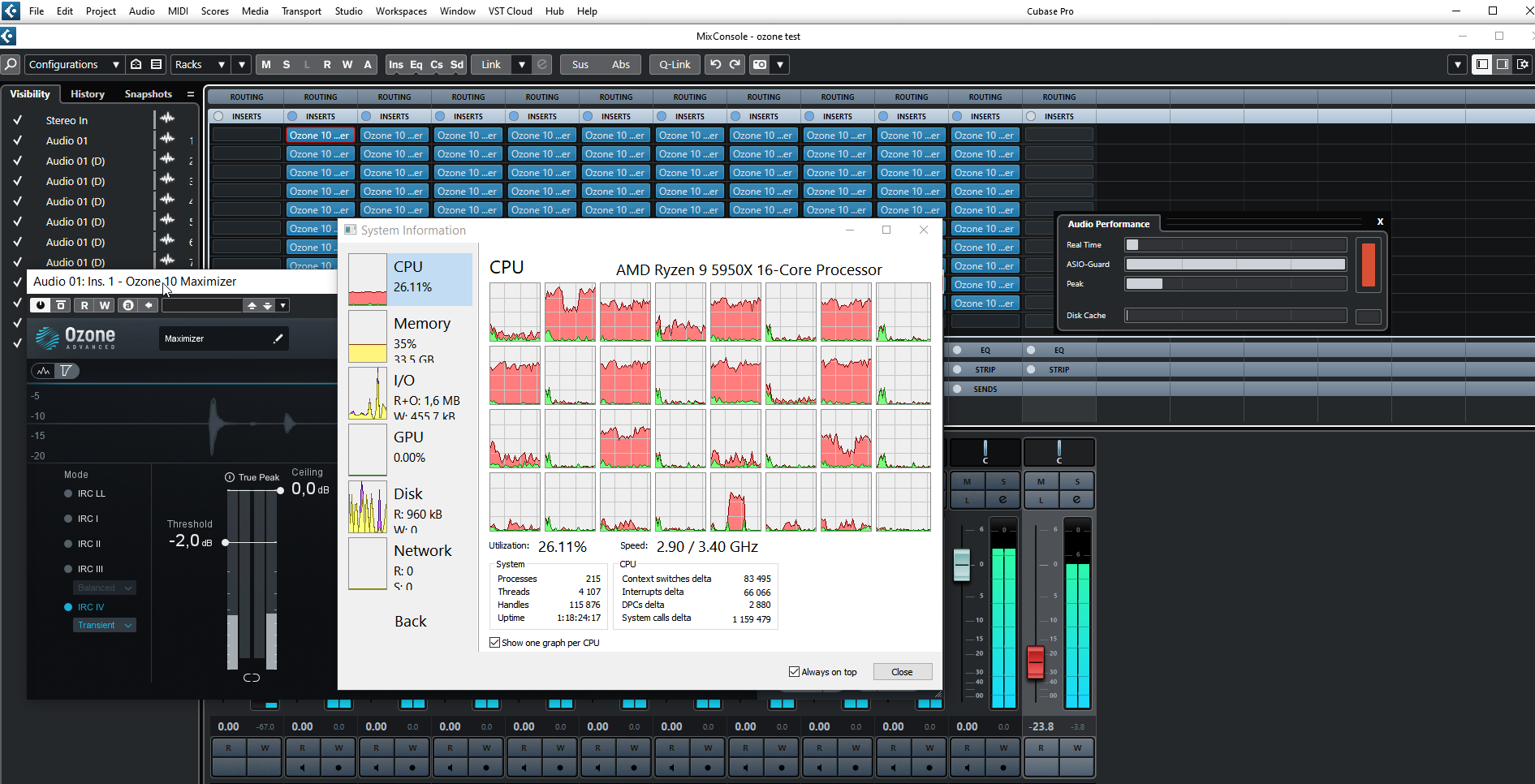Viewport: 1535px width, 784px height.
Task: Open the dropdown arrow left of zone icons
Action: tap(1458, 64)
